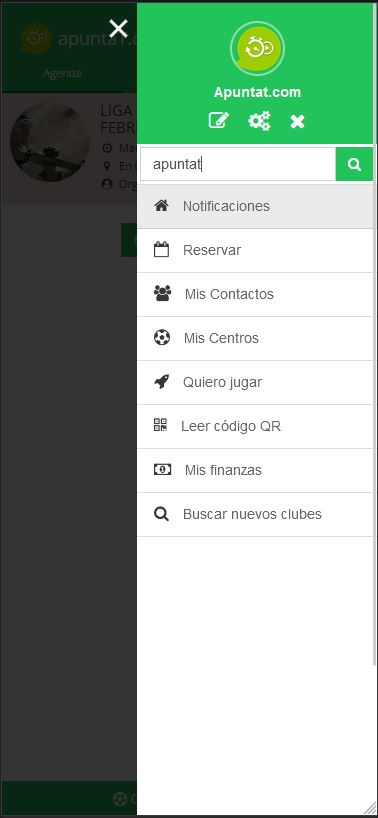Viewport: 378px width, 818px height.
Task: Focus the search field containing apuntat
Action: point(238,164)
